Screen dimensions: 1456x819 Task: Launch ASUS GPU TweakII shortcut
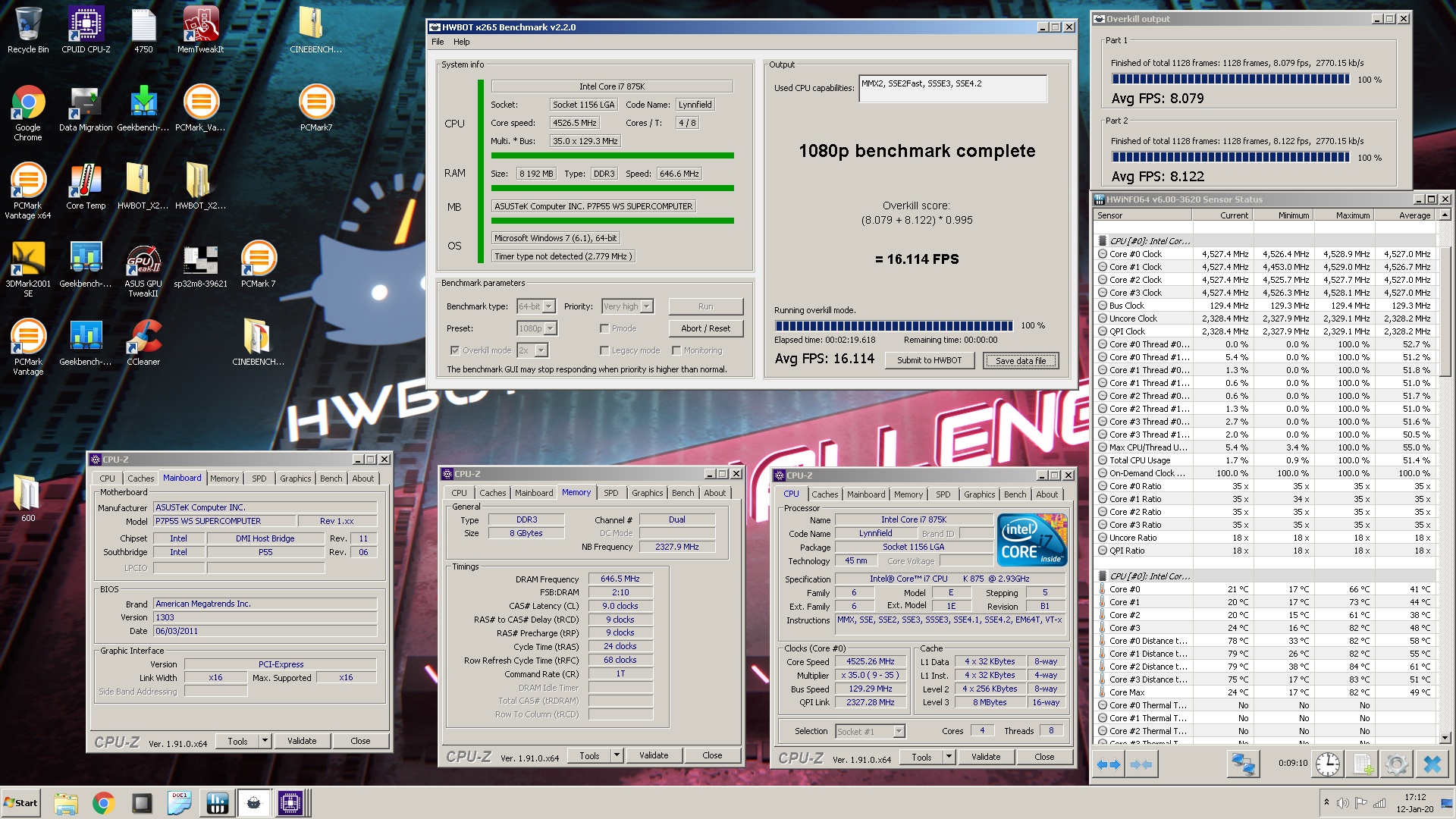(x=143, y=269)
